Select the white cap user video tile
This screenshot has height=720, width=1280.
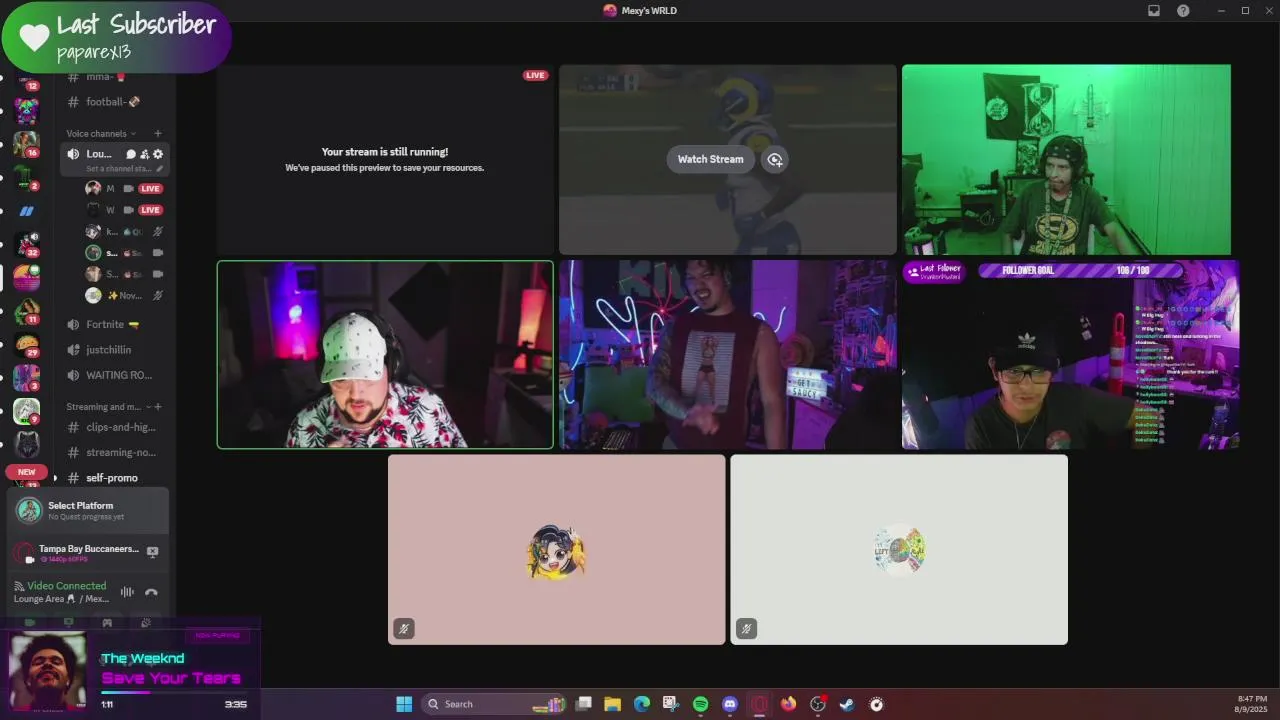pyautogui.click(x=385, y=355)
